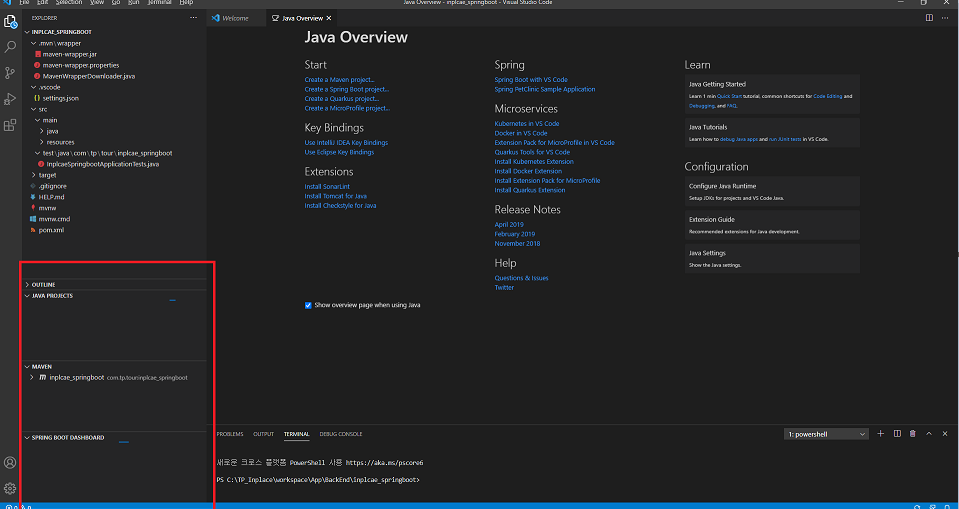Open the File menu
Image resolution: width=959 pixels, height=509 pixels.
pyautogui.click(x=24, y=2)
